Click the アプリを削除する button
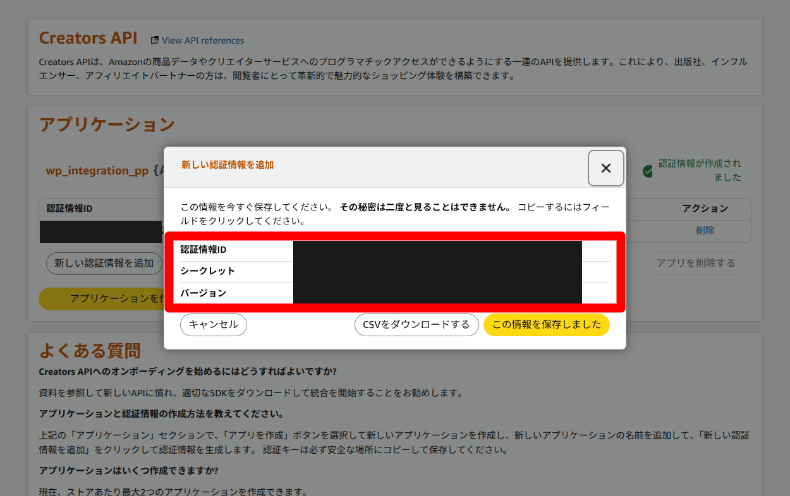 click(696, 263)
